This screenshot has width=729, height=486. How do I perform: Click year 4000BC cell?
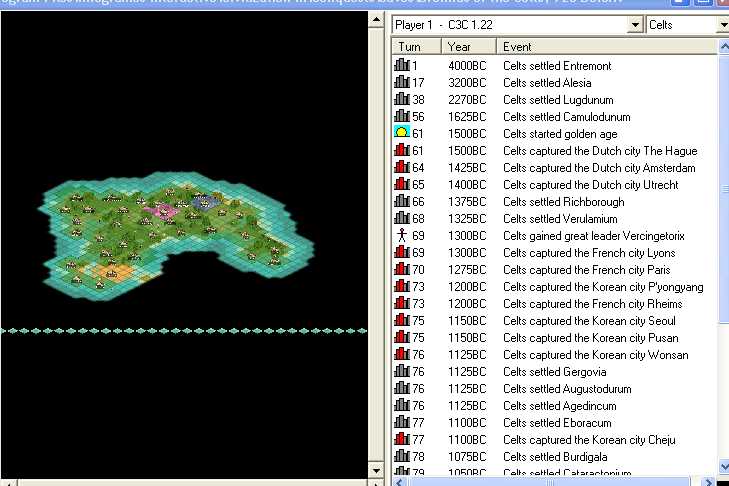click(x=467, y=66)
